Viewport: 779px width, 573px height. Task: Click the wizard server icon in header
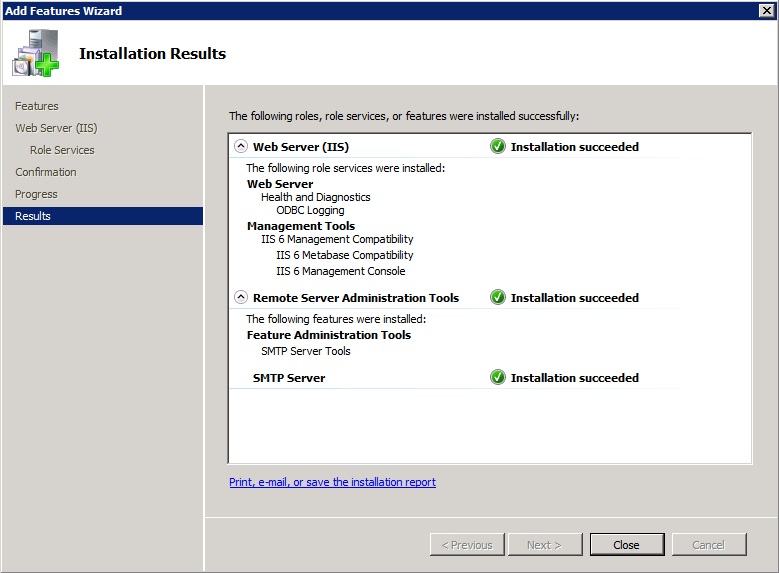(x=35, y=54)
